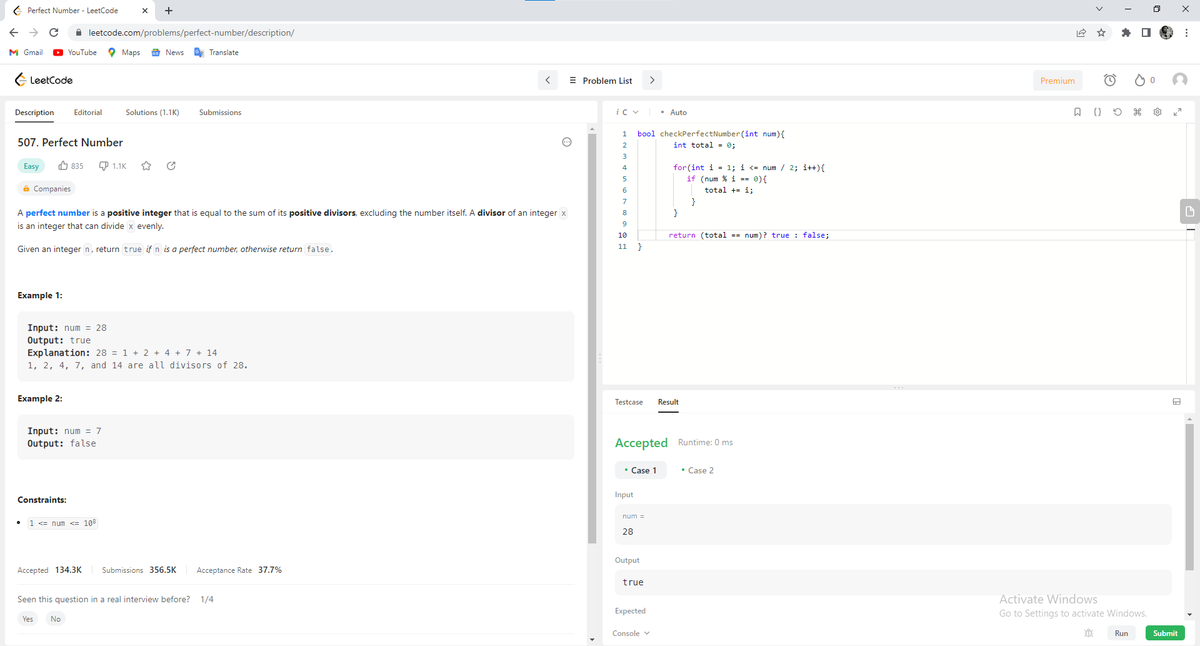Open the Chrome extensions puzzle icon
The height and width of the screenshot is (646, 1200).
[x=1125, y=32]
